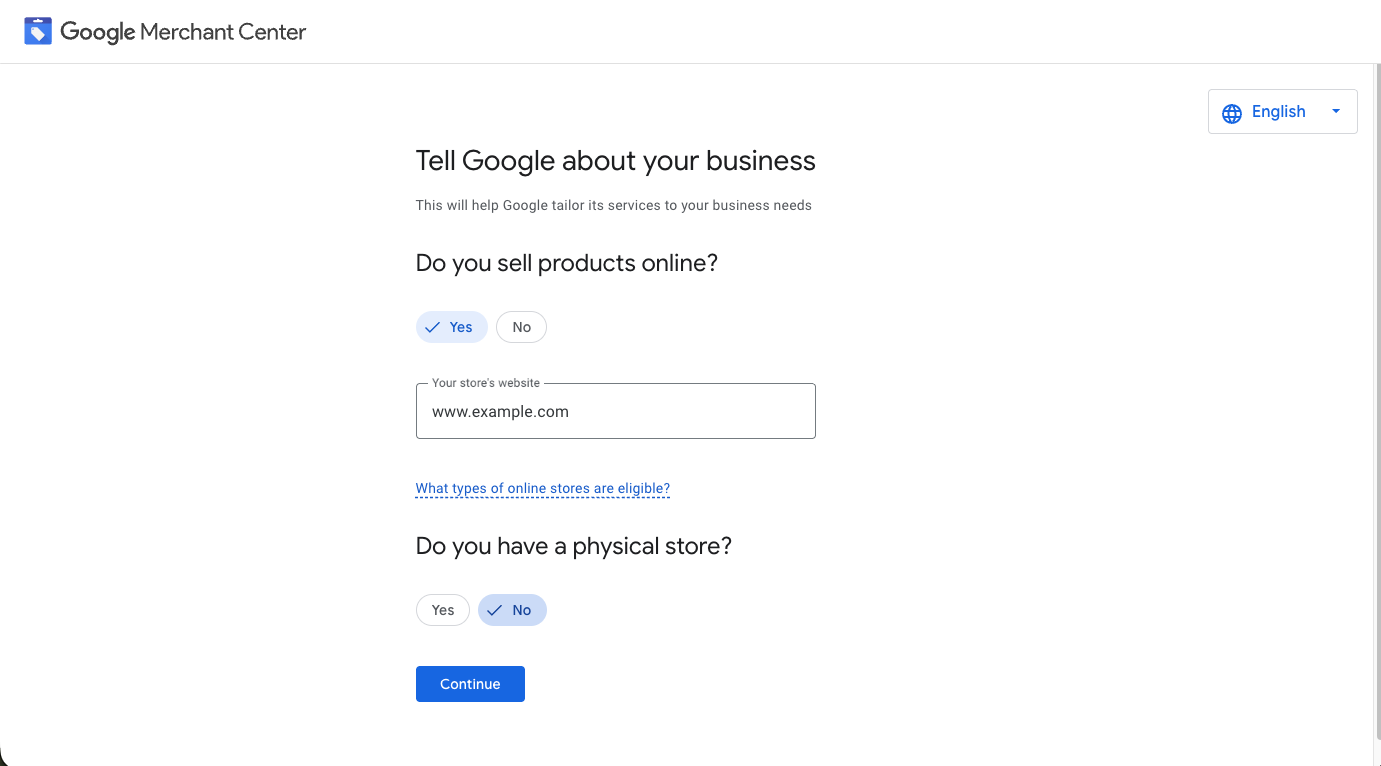The image size is (1381, 766).
Task: Click the Google Merchant Center wordmark
Action: point(183,32)
